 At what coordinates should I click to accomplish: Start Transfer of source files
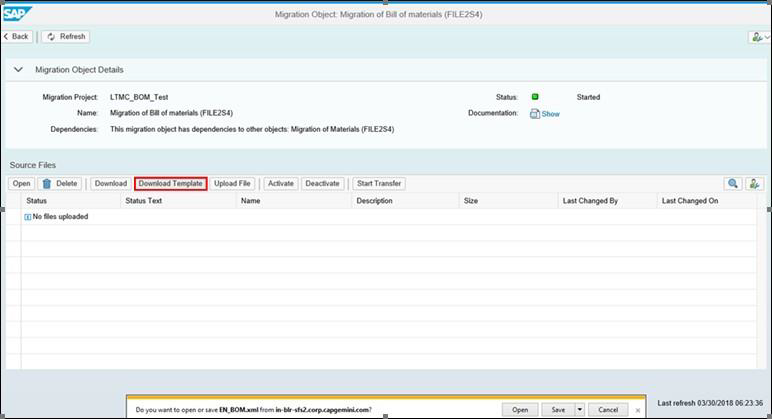tap(379, 184)
